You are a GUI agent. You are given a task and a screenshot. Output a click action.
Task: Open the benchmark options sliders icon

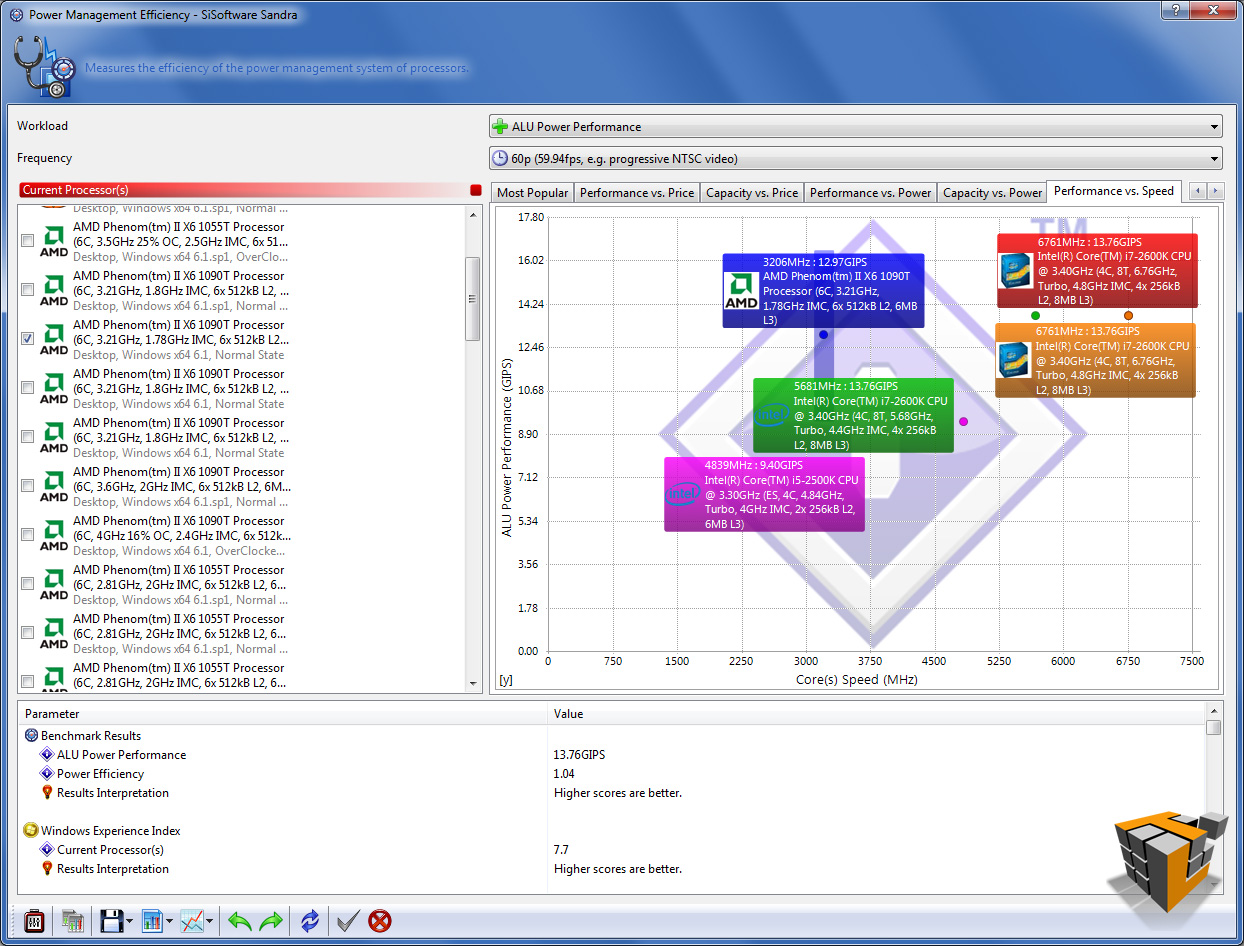click(x=34, y=921)
